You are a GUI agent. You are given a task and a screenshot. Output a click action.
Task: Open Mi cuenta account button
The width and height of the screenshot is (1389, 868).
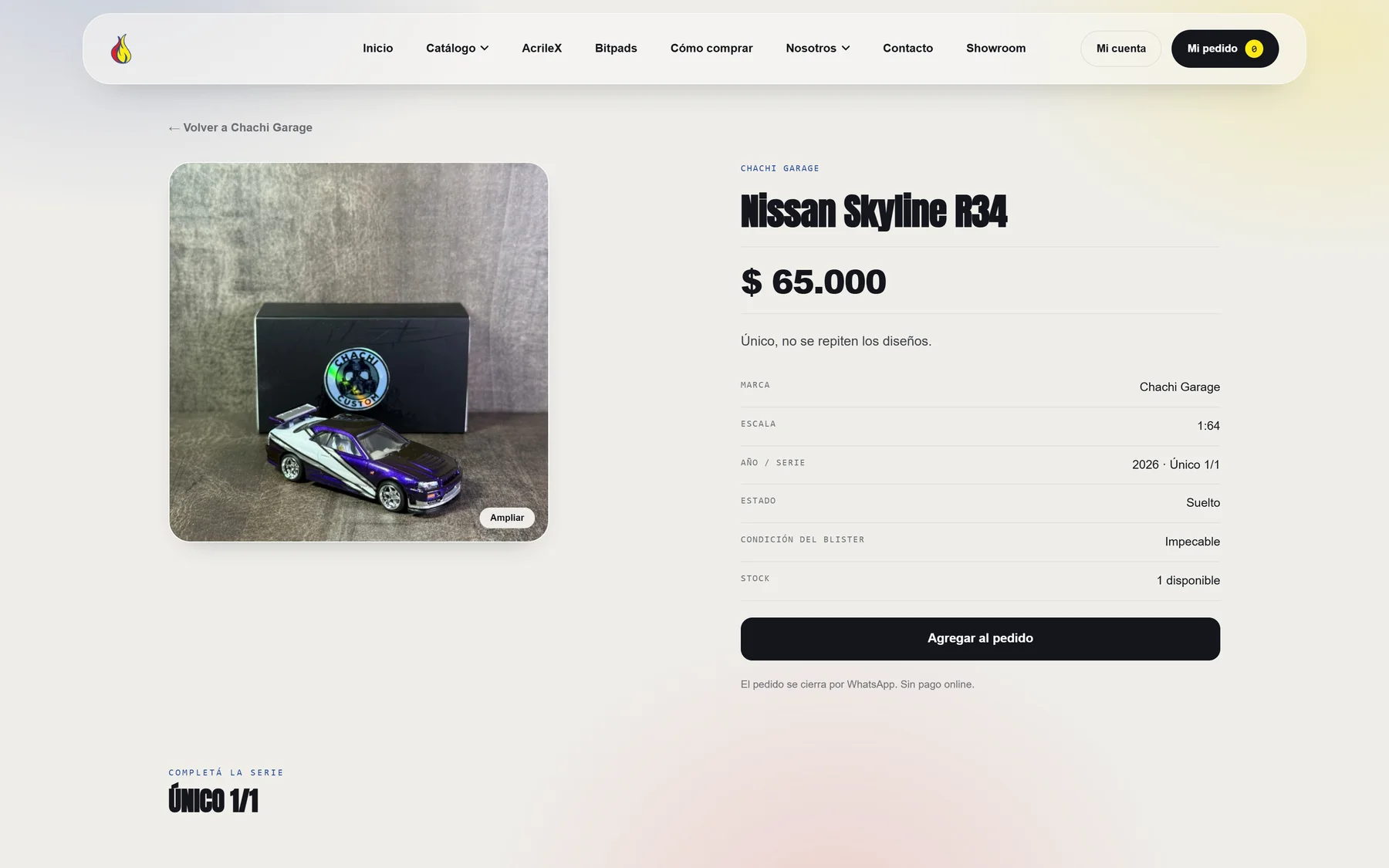1120,49
